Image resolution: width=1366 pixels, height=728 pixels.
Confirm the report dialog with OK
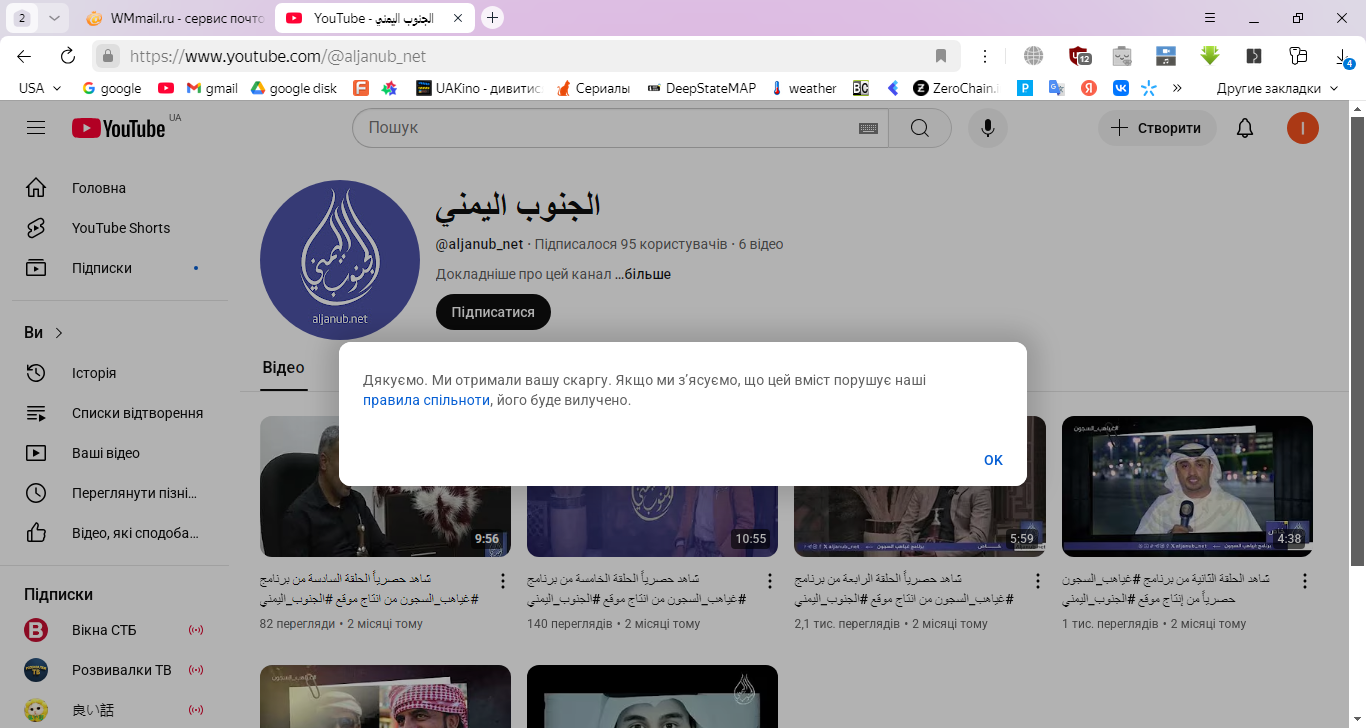993,460
